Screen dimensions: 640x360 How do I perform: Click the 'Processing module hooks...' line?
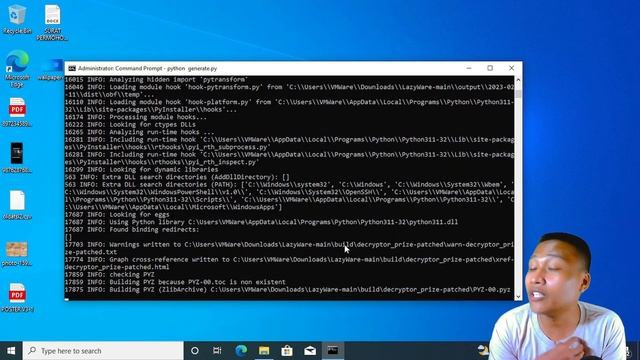[136, 117]
